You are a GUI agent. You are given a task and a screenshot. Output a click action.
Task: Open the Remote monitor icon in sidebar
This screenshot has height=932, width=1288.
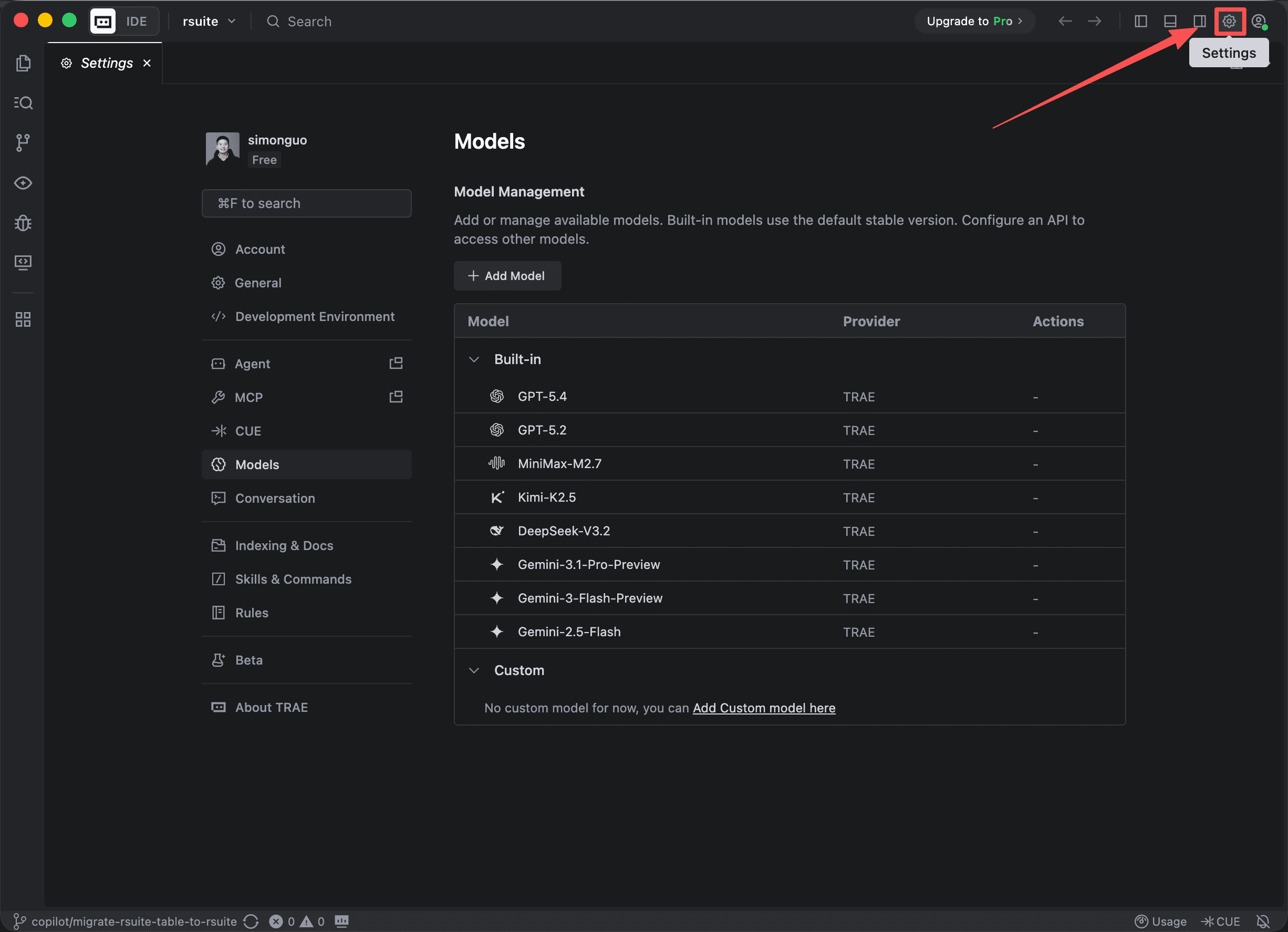[23, 262]
